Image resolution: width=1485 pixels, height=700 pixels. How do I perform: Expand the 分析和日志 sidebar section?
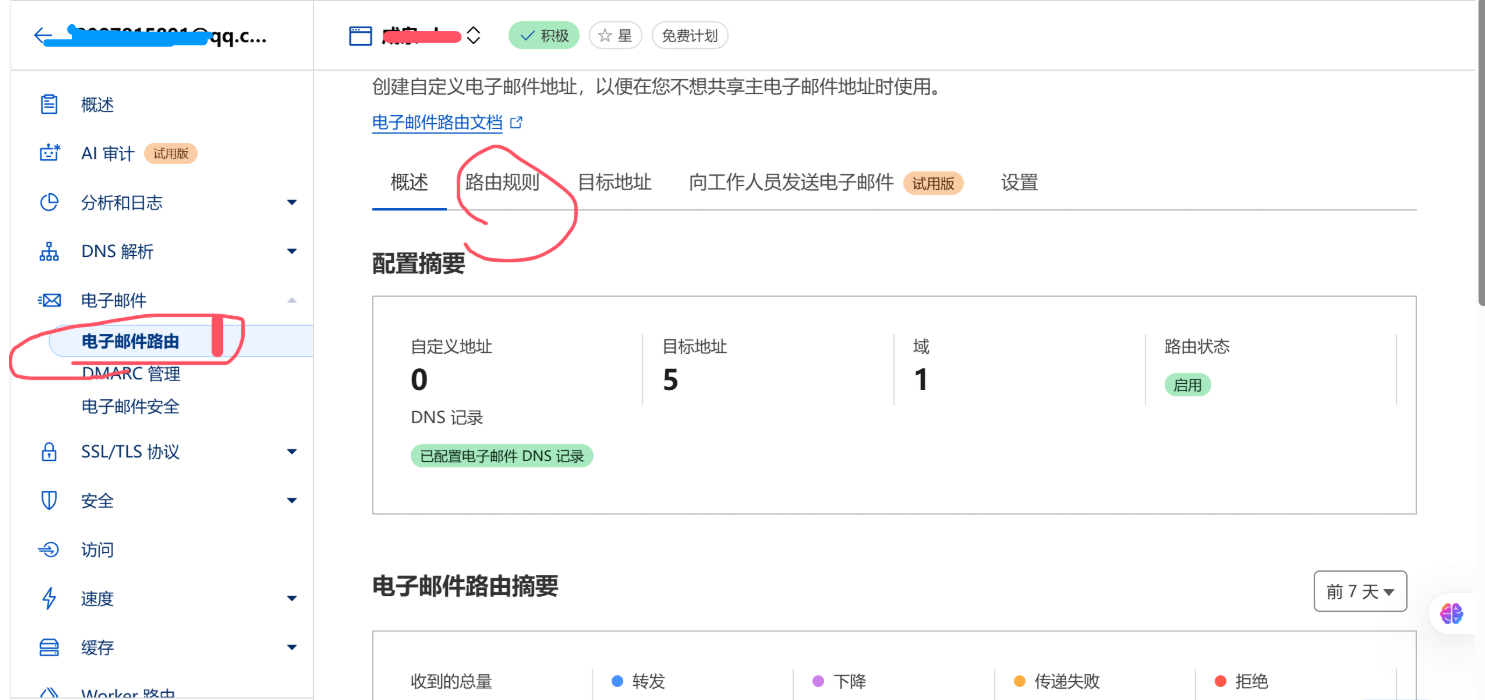pos(292,203)
